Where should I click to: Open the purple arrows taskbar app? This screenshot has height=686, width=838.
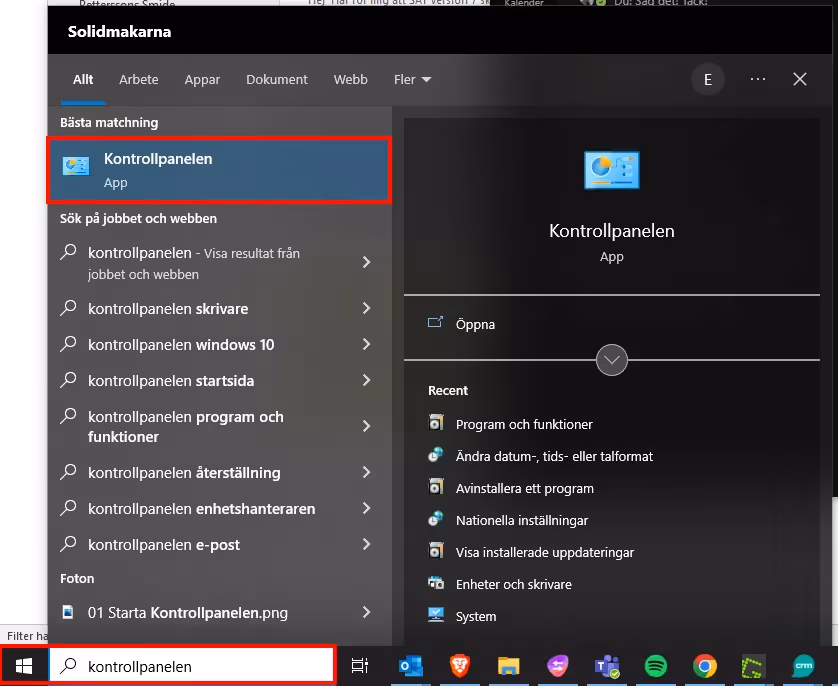[x=557, y=666]
